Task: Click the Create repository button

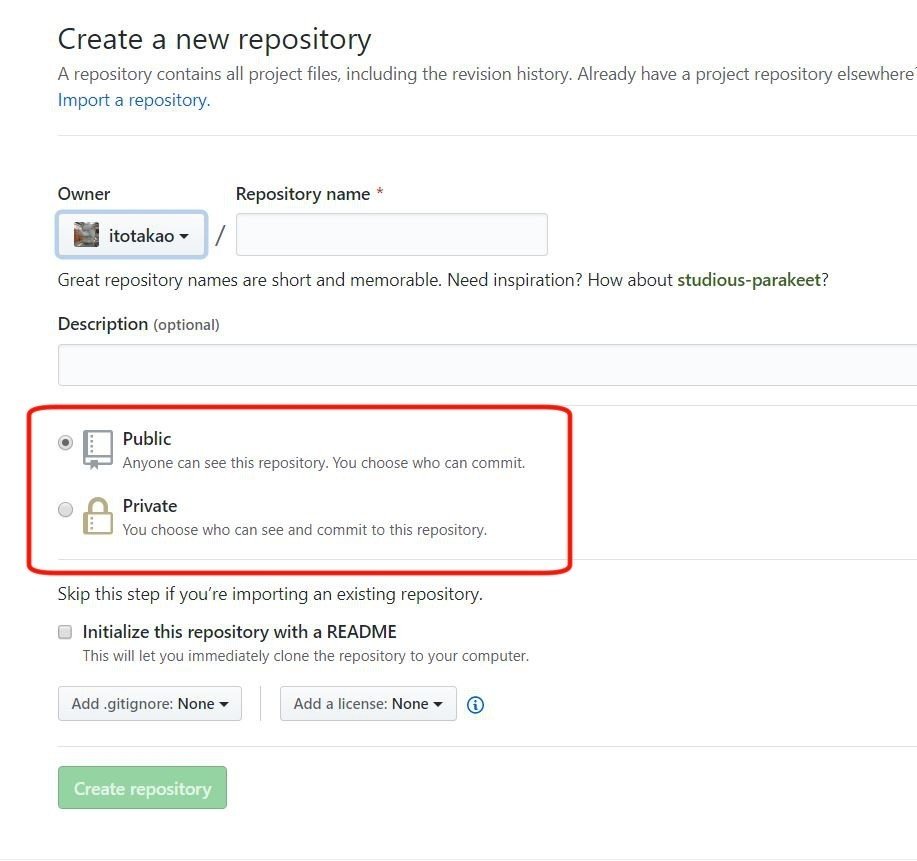Action: (142, 788)
